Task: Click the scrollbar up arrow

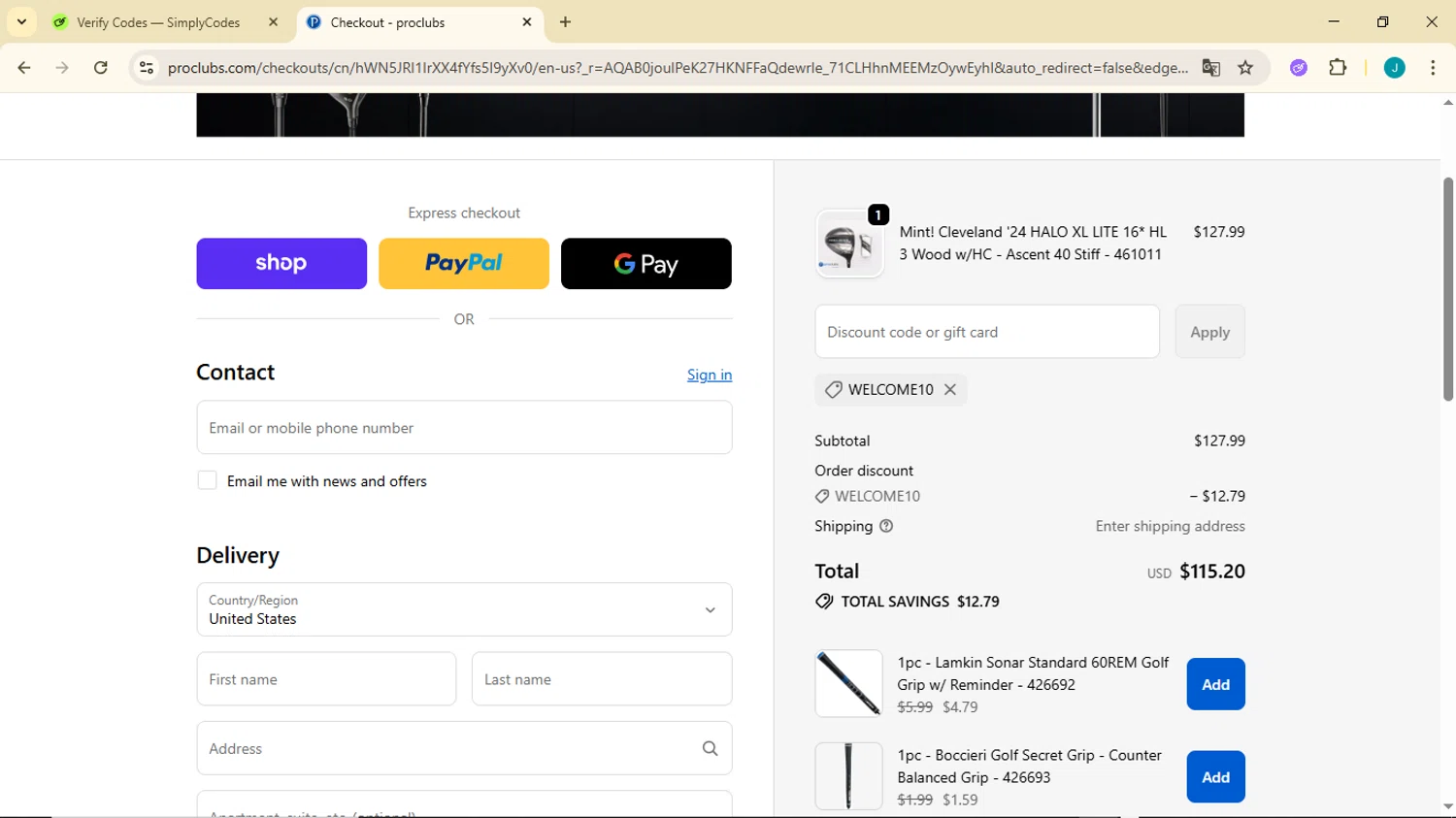Action: [x=1447, y=102]
